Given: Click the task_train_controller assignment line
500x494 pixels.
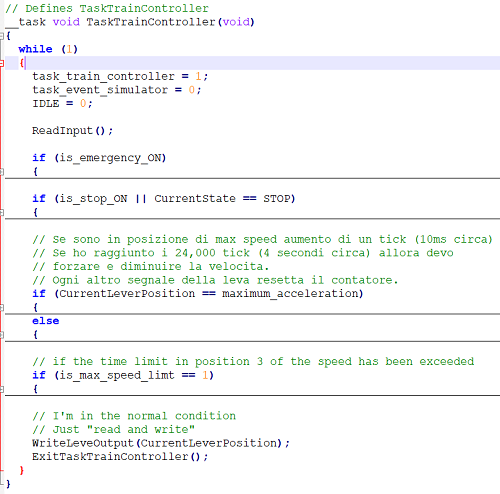Looking at the screenshot, I should pyautogui.click(x=120, y=76).
